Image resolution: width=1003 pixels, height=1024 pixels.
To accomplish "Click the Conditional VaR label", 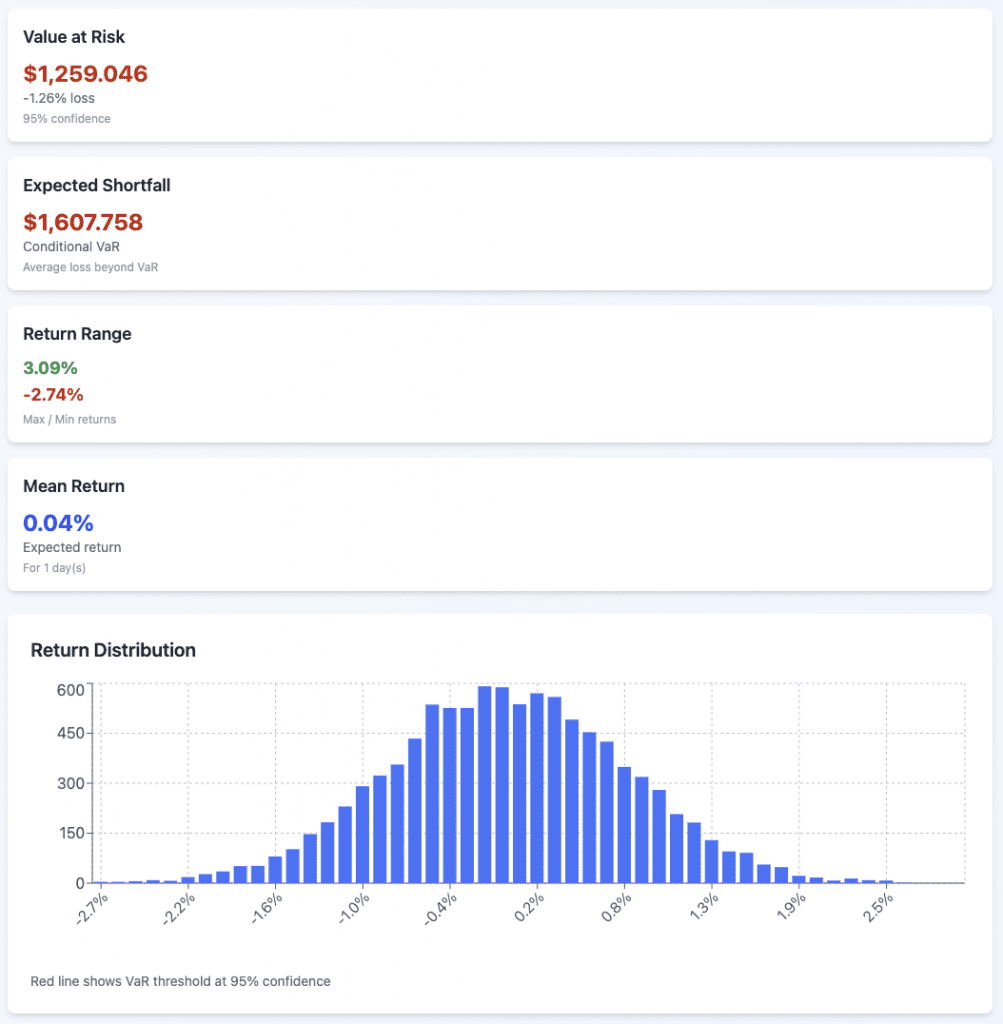I will point(67,247).
